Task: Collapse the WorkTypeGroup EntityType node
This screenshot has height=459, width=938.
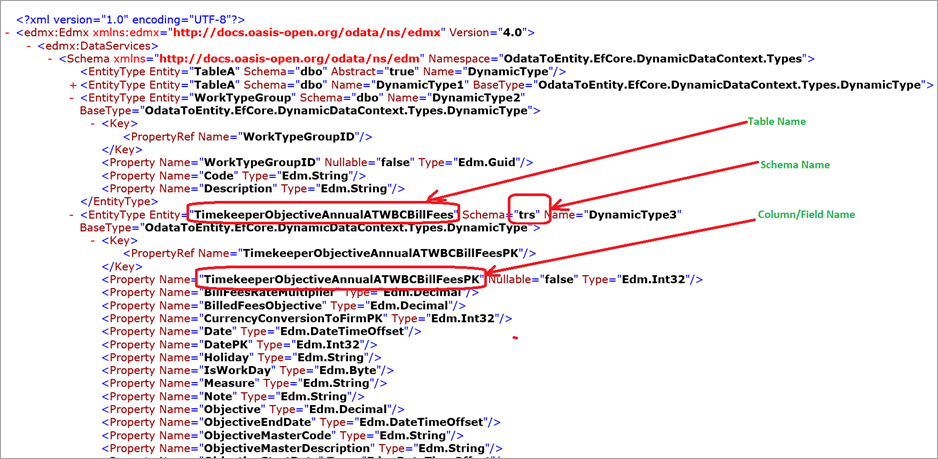Action: point(72,99)
